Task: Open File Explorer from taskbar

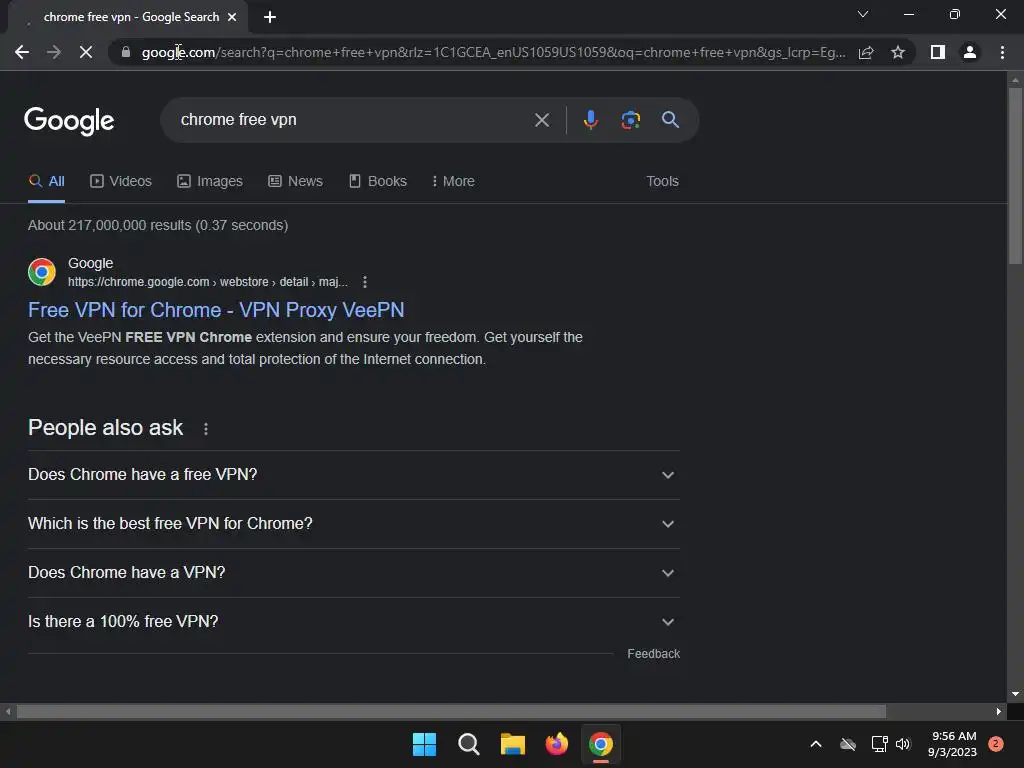Action: (x=513, y=744)
